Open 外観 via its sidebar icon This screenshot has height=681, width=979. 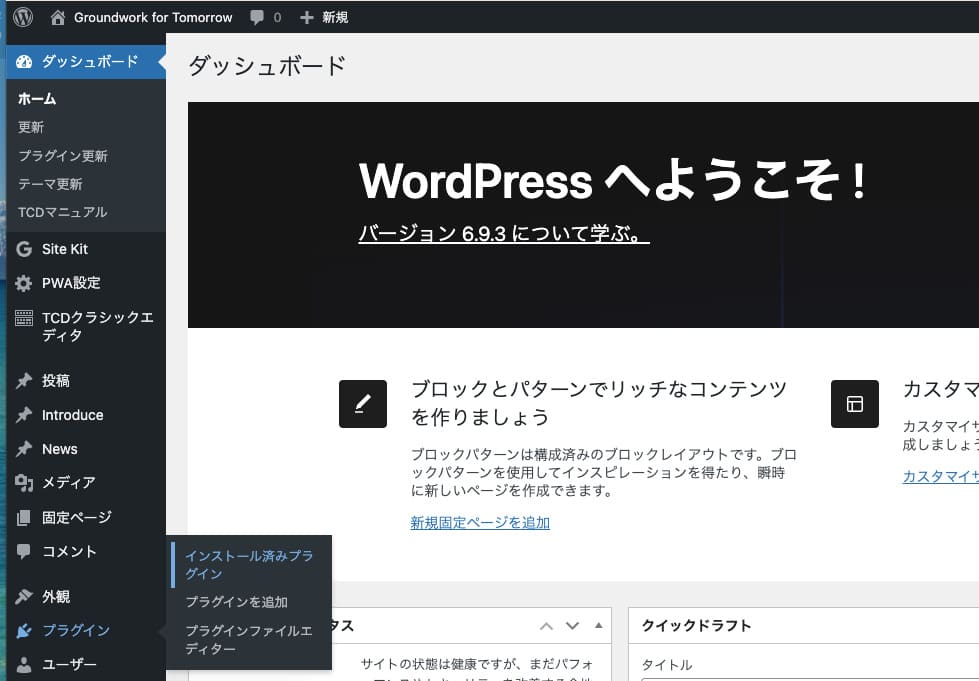23,596
